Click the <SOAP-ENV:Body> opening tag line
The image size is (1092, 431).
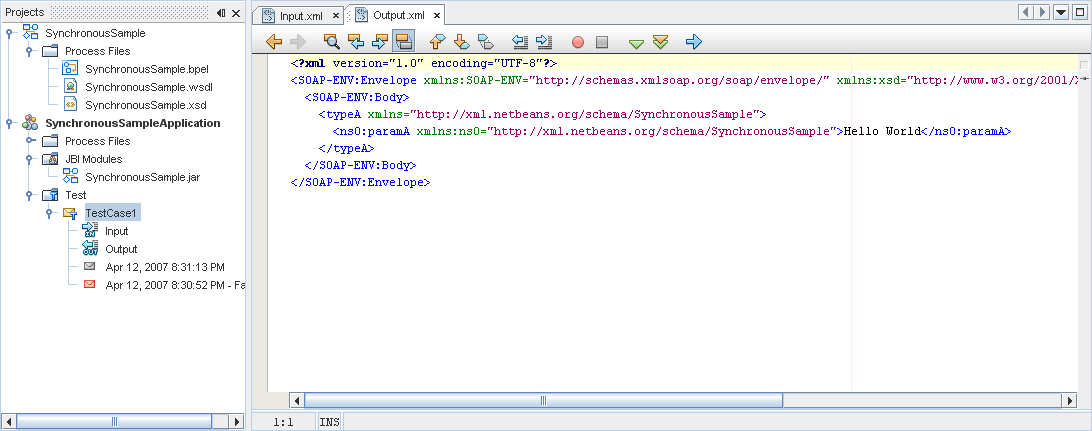point(357,97)
